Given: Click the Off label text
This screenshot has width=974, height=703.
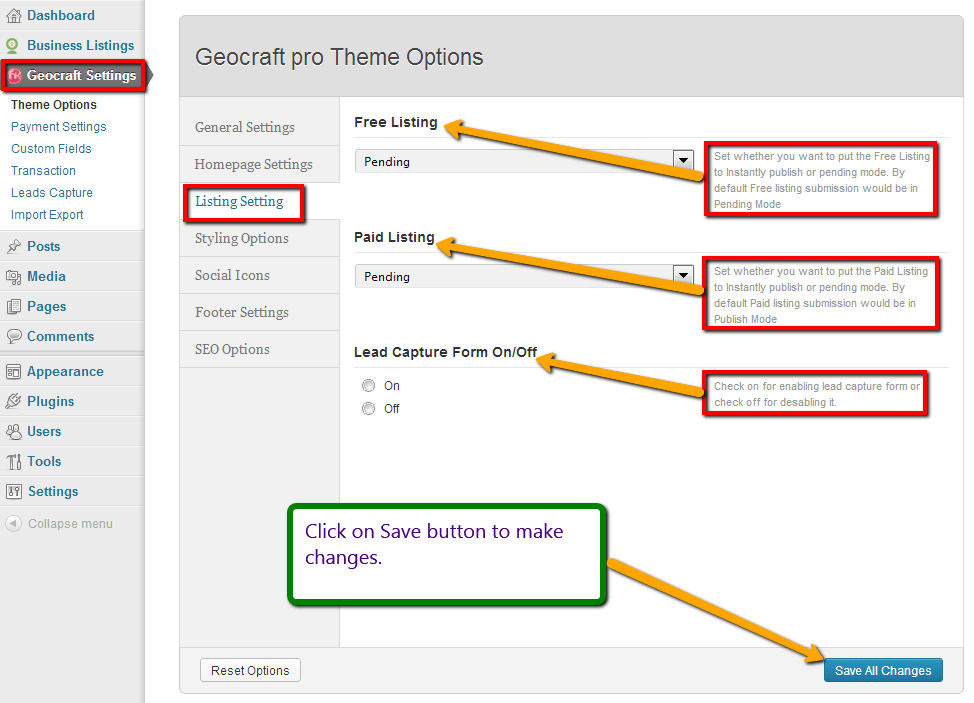Looking at the screenshot, I should pos(391,409).
